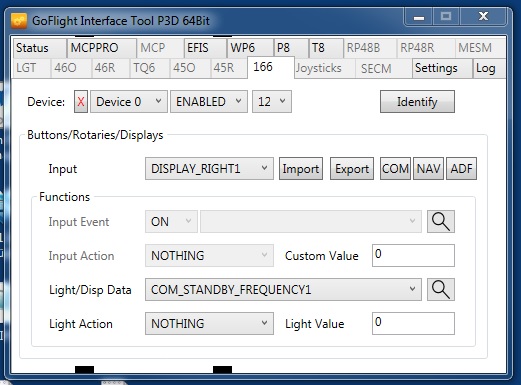The image size is (521, 385).
Task: Open the DISPLAY_RIGHT1 input dropdown
Action: [209, 169]
